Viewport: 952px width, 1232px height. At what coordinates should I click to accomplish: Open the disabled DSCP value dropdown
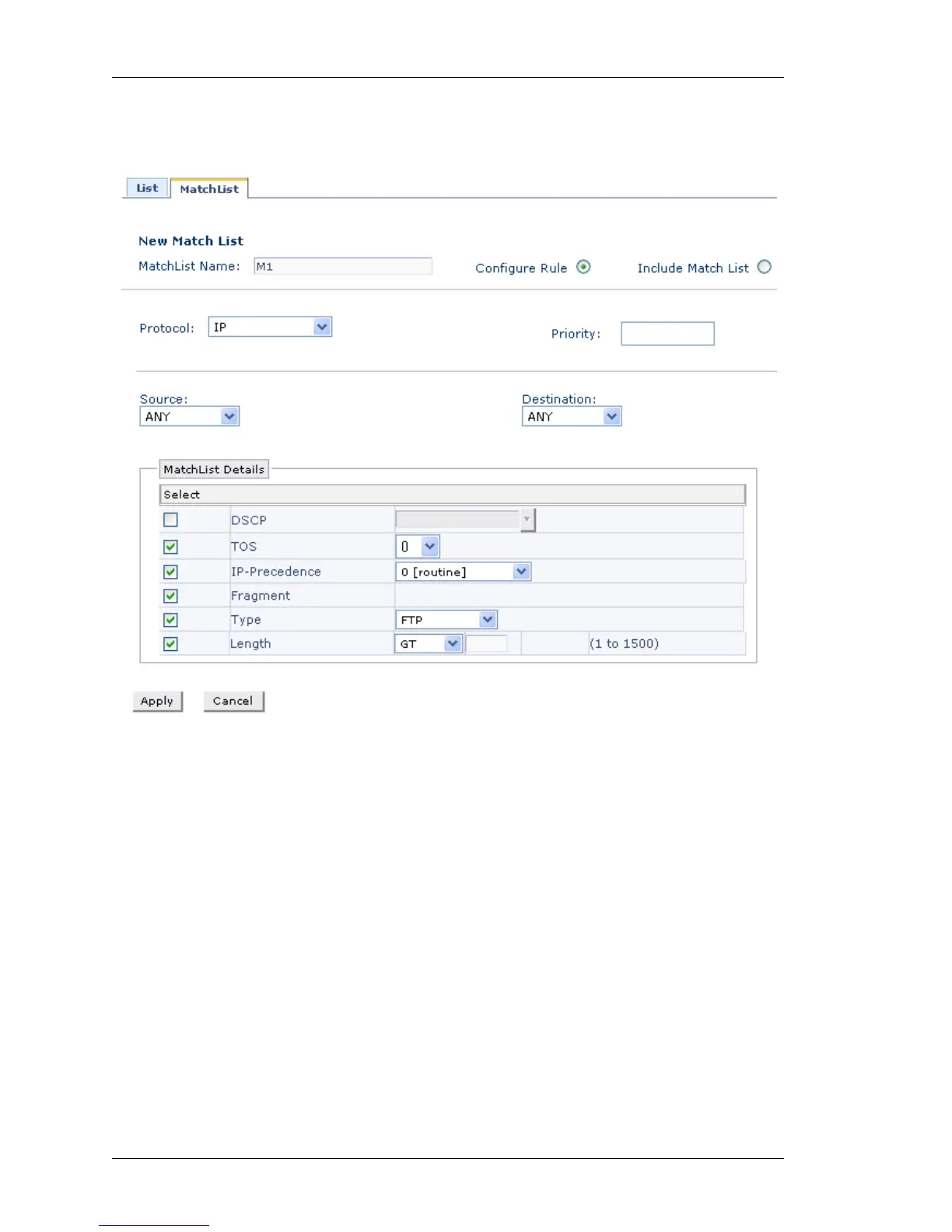tap(465, 520)
